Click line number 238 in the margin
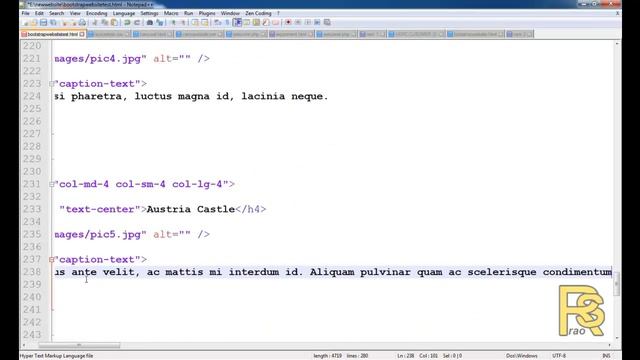Screen dimensions: 640x360 (x=32, y=272)
